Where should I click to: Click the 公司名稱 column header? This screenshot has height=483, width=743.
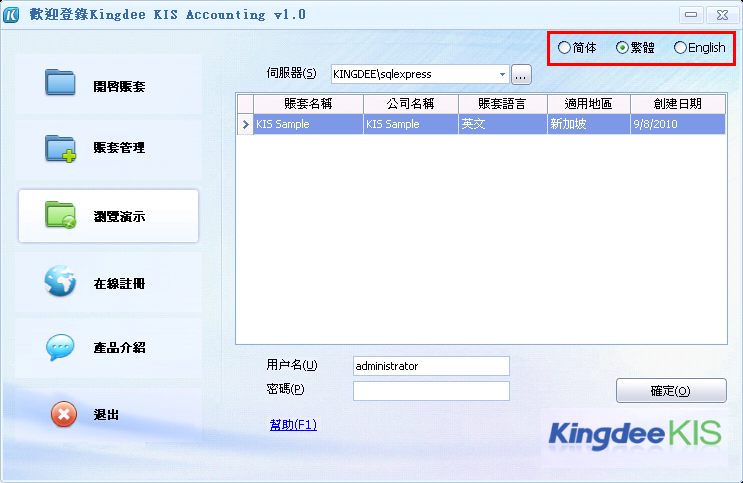(411, 104)
